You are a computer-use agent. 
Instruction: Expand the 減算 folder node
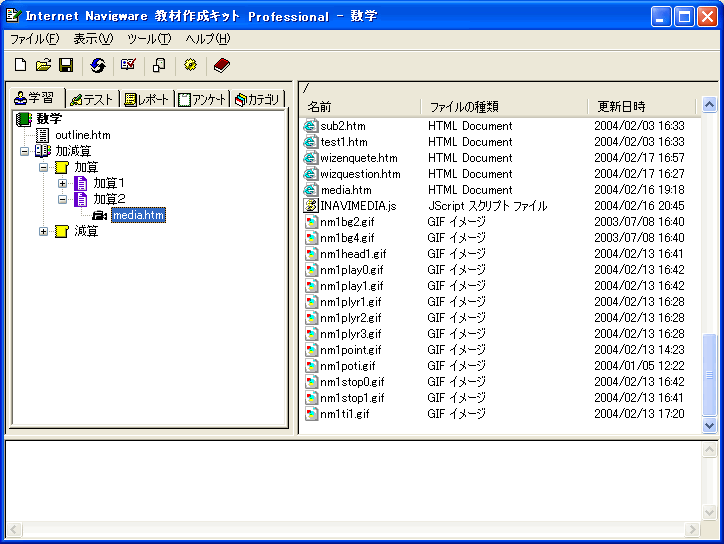click(43, 232)
